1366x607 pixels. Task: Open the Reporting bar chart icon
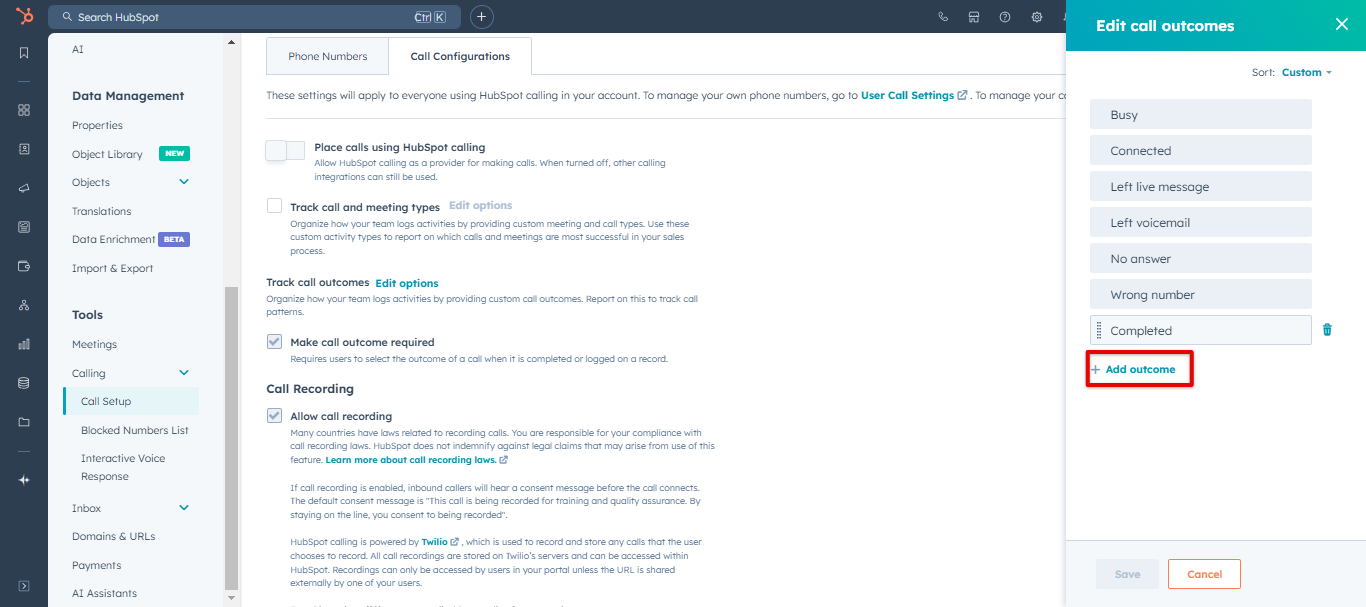(x=24, y=344)
